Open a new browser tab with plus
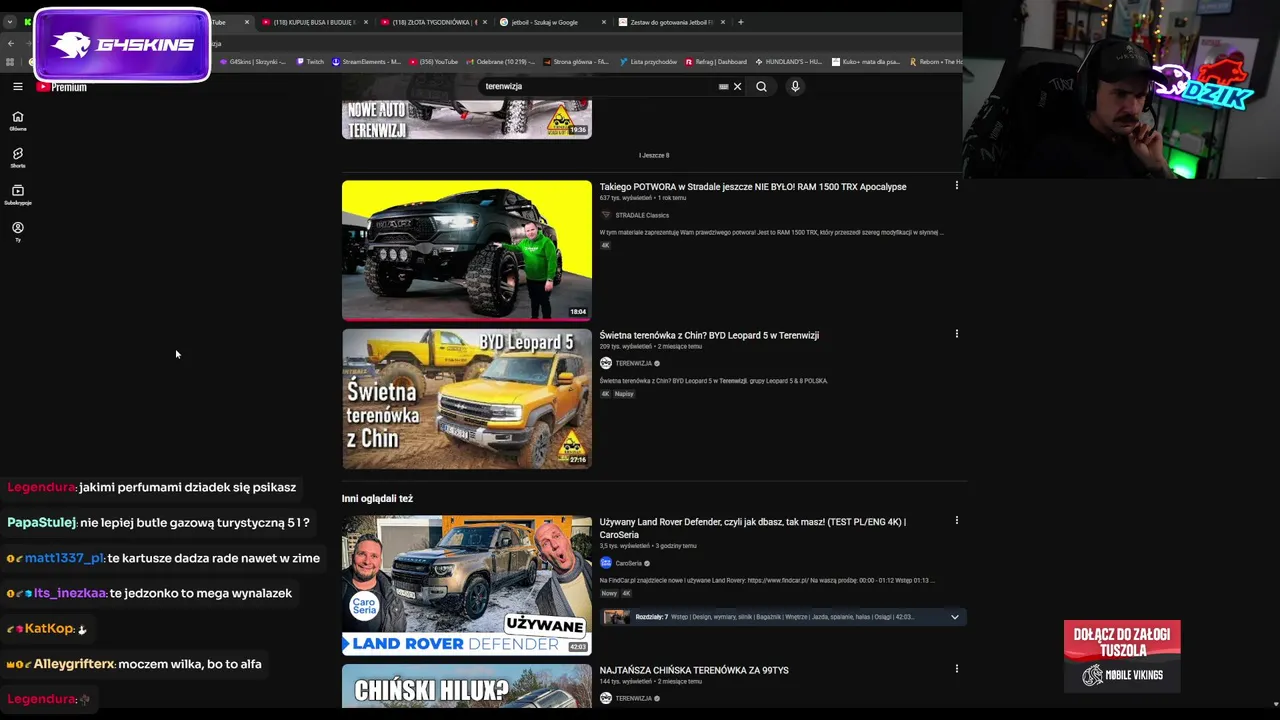The height and width of the screenshot is (720, 1280). (740, 22)
